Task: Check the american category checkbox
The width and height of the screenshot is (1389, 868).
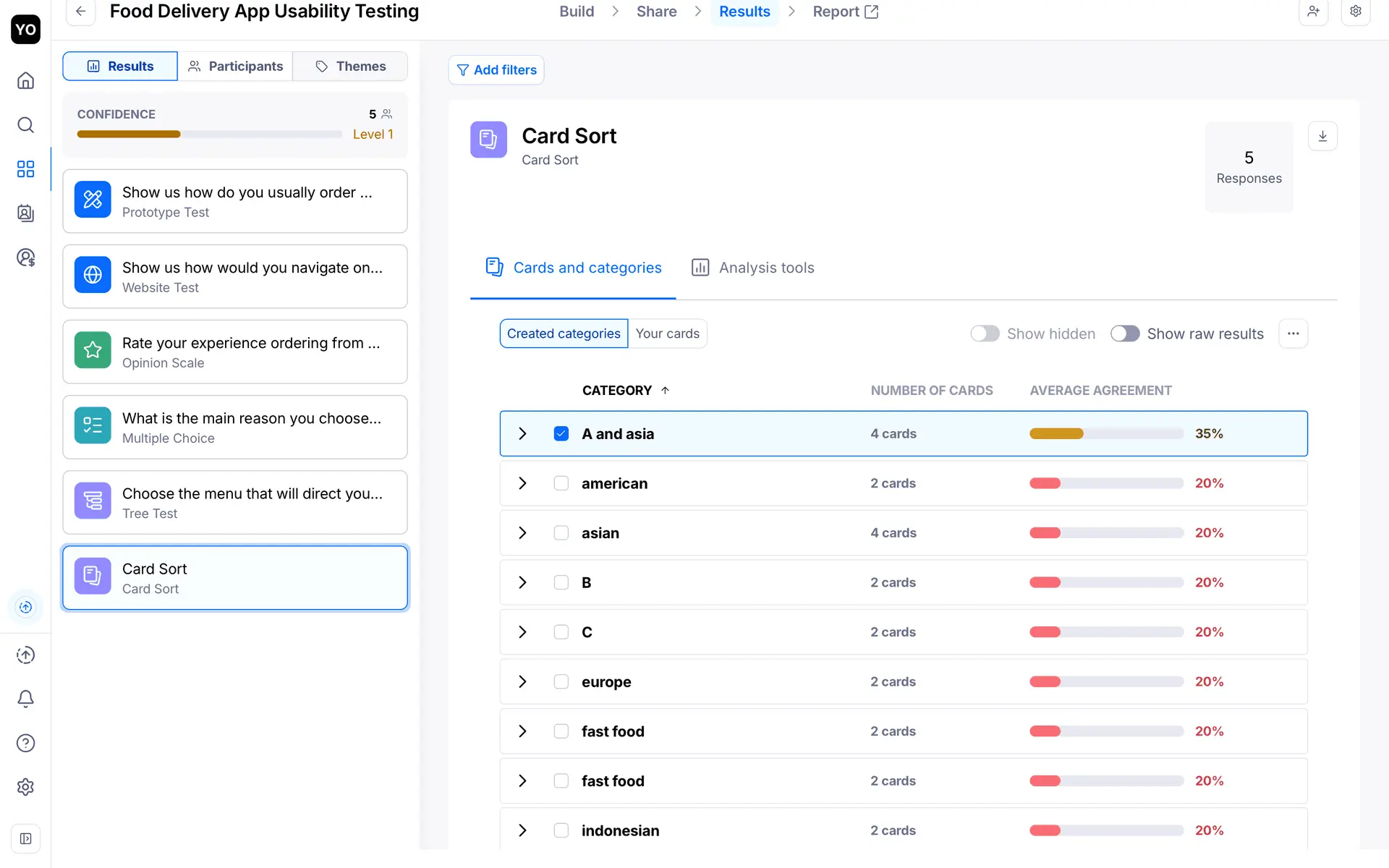Action: click(561, 483)
